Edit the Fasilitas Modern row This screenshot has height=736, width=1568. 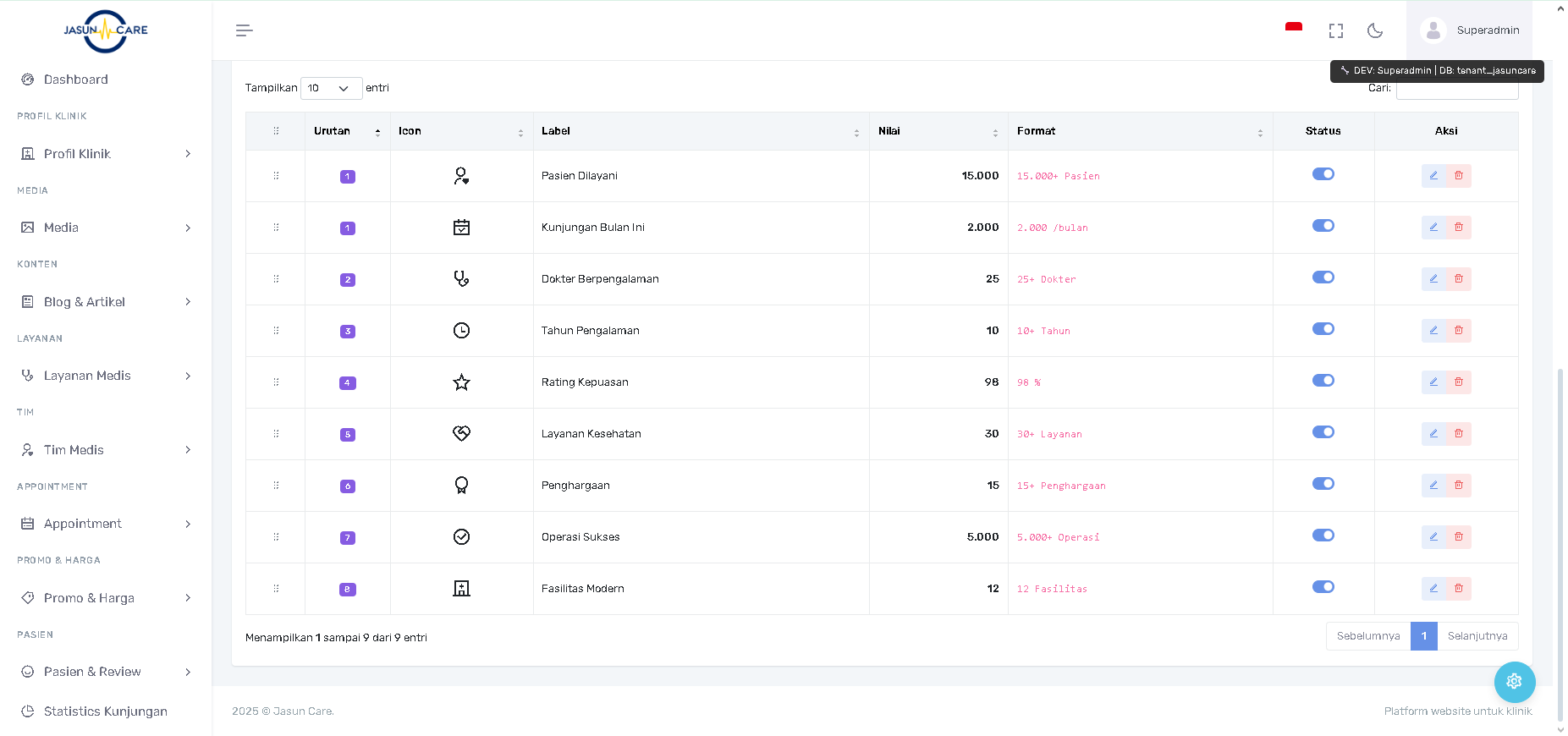click(1433, 589)
